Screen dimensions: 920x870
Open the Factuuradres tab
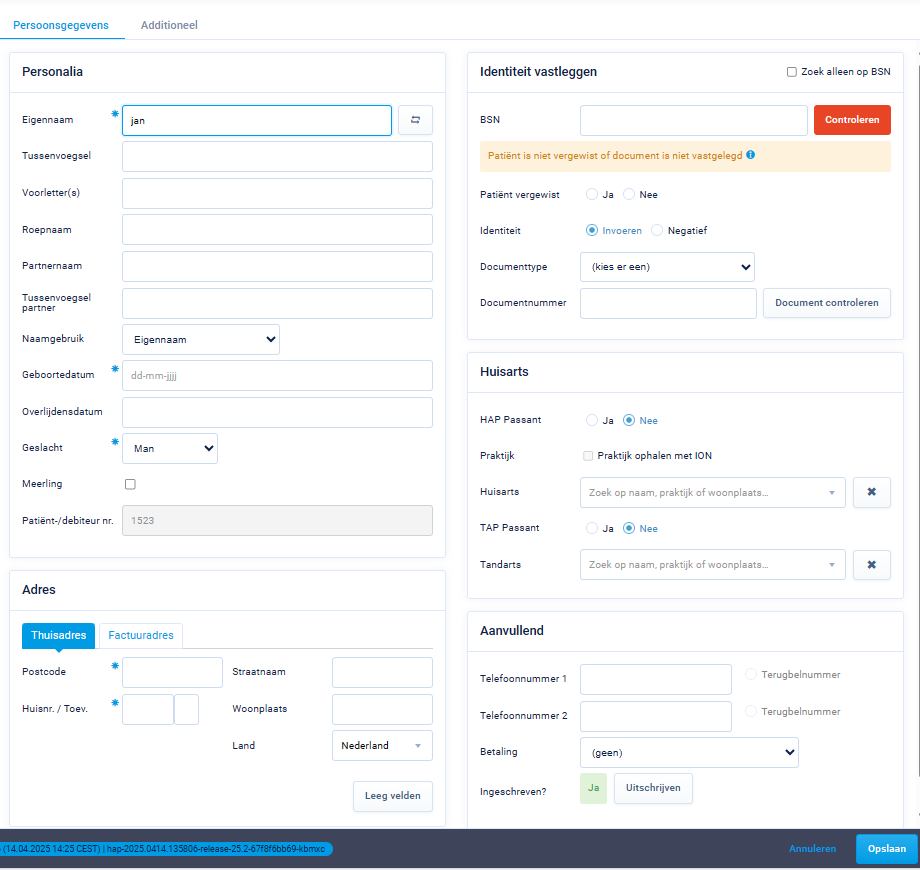[141, 635]
